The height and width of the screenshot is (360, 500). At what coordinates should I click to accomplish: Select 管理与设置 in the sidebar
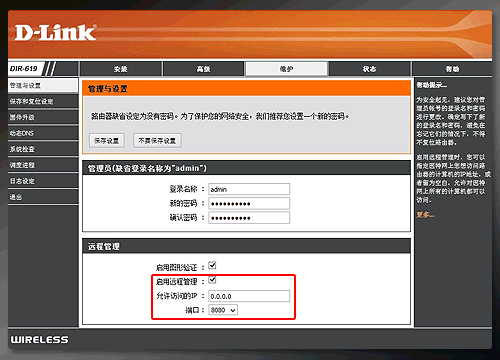tap(43, 85)
